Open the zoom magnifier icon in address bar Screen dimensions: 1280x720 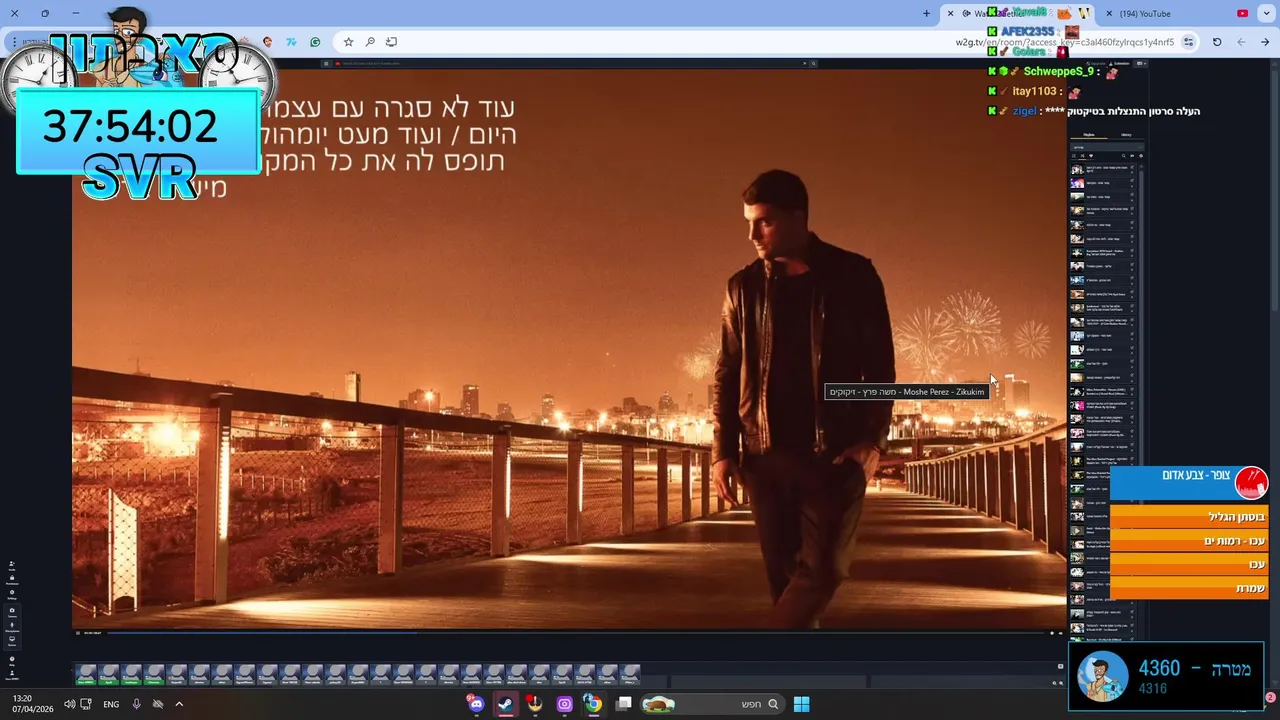click(370, 42)
